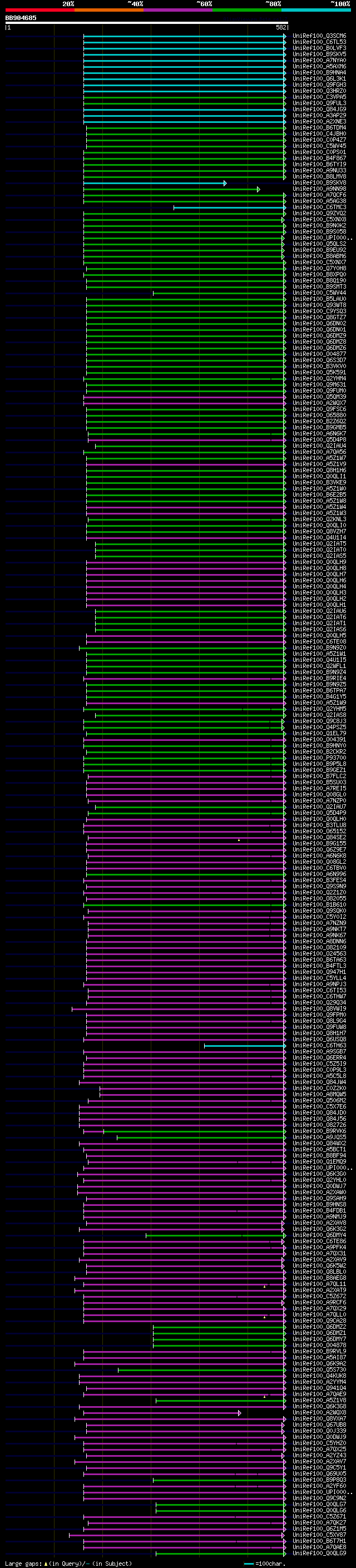Click hit label UniRef100_A5AG38
Screen dimensions: 356x1568
319,201
